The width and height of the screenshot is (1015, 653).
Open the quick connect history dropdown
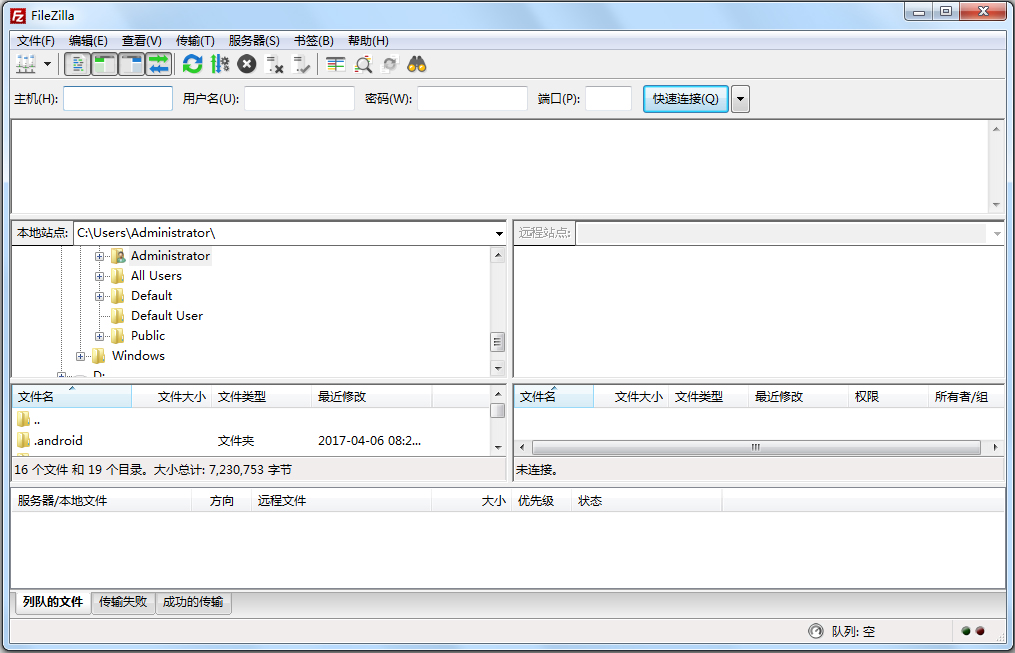pos(741,99)
